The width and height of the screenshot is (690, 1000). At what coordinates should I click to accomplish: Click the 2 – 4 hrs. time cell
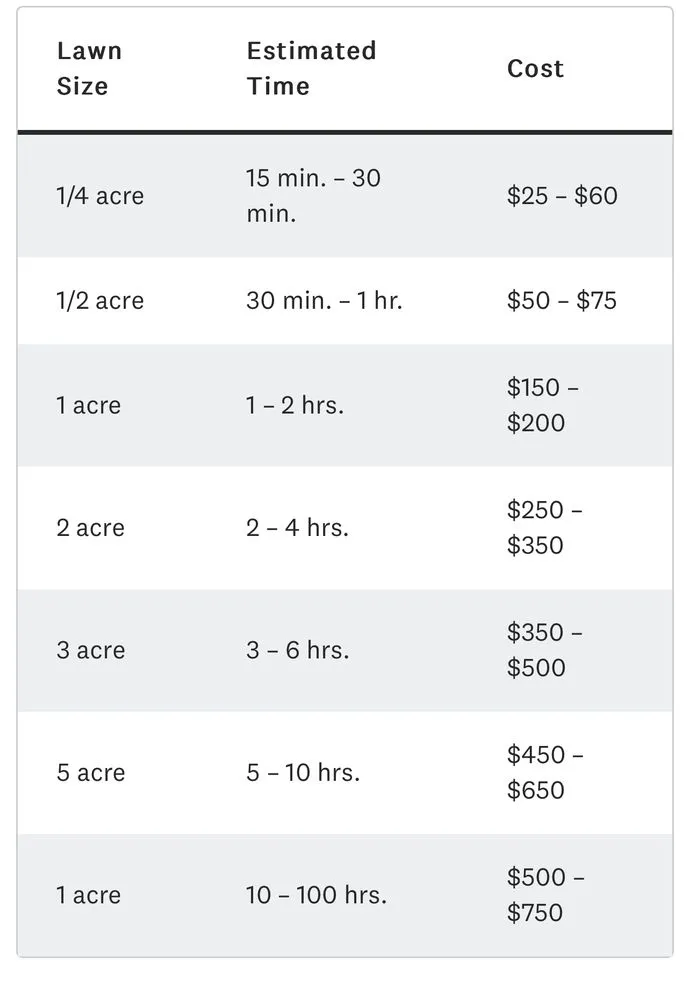[297, 528]
